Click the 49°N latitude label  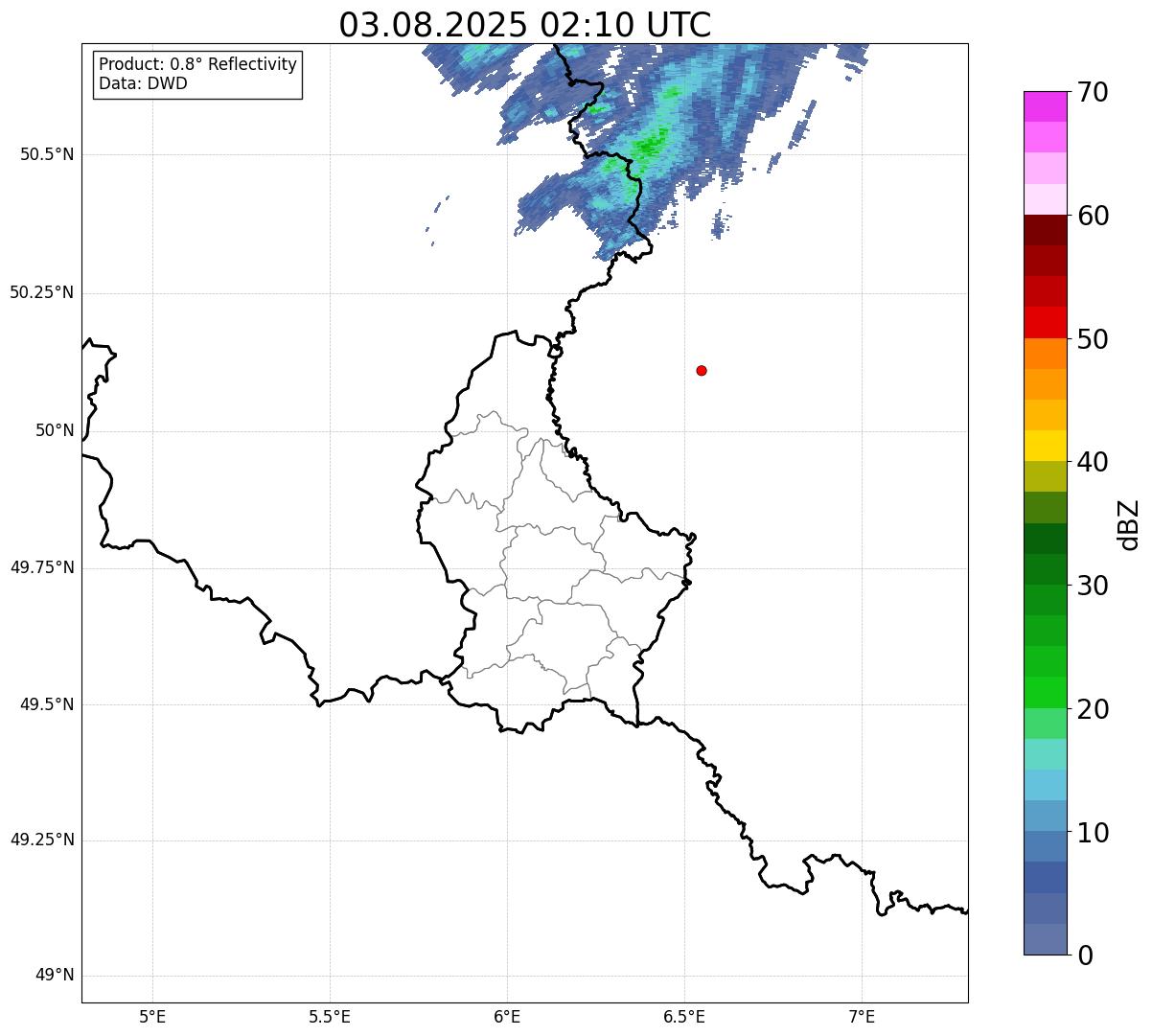click(55, 976)
